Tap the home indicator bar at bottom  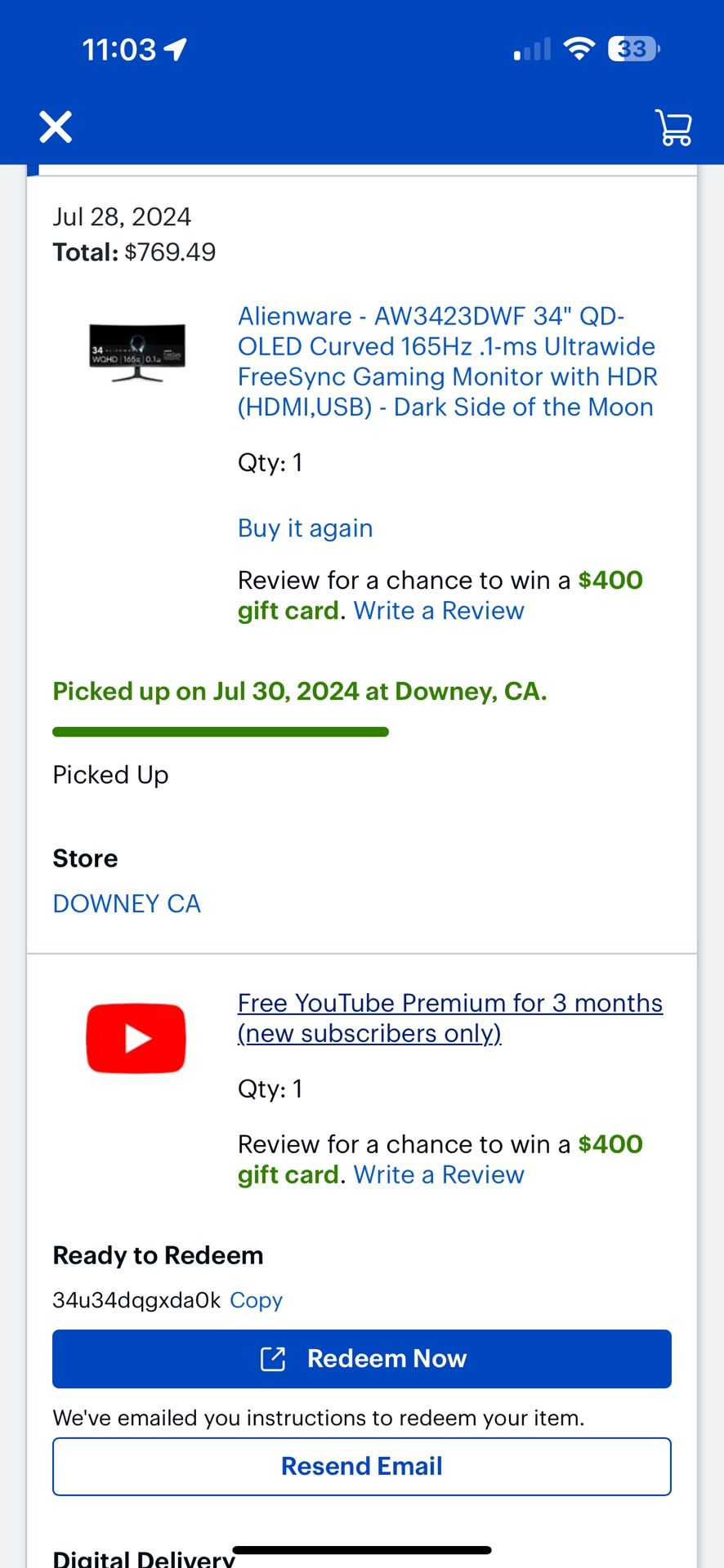click(362, 1550)
